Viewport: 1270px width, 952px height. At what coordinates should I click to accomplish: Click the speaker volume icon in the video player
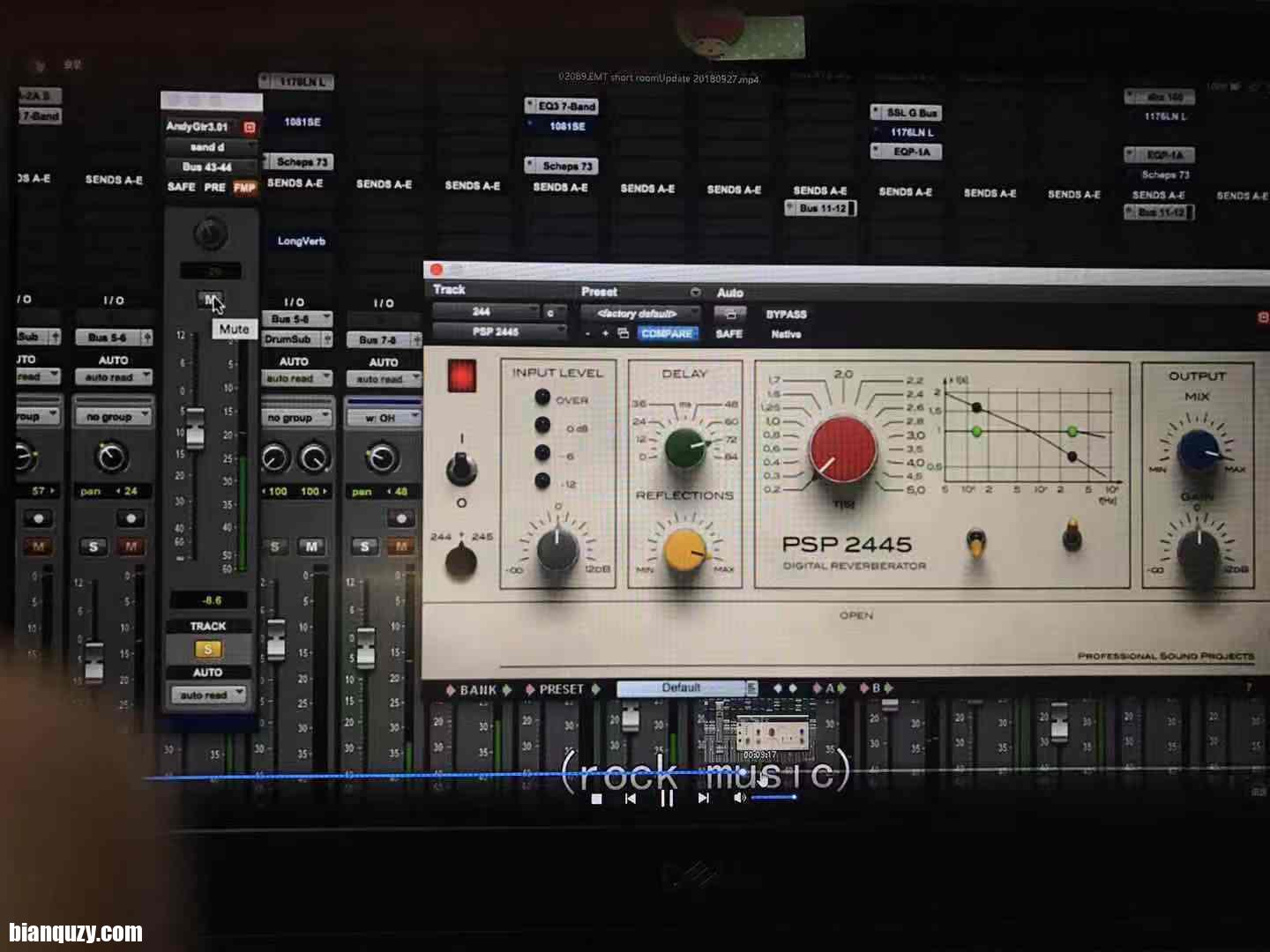739,798
